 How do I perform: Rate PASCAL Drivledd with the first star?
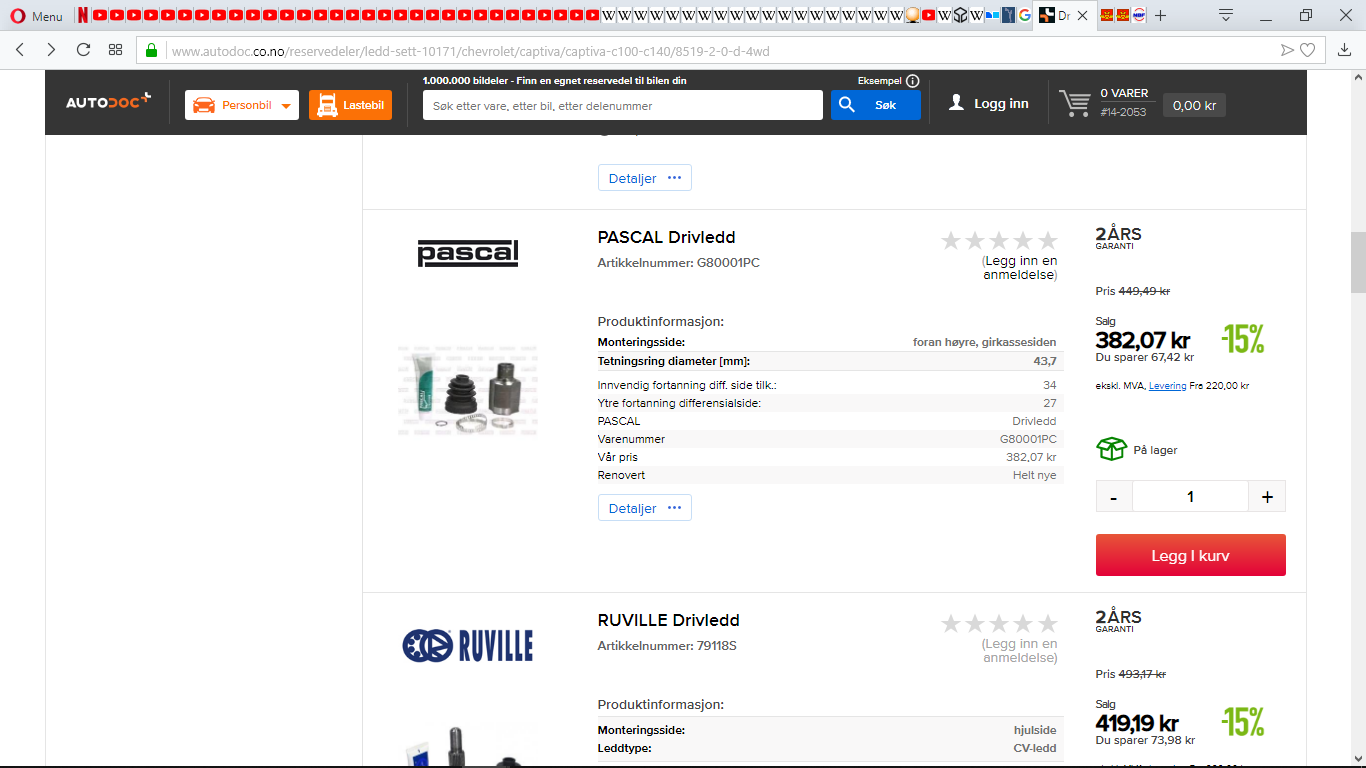(x=951, y=240)
